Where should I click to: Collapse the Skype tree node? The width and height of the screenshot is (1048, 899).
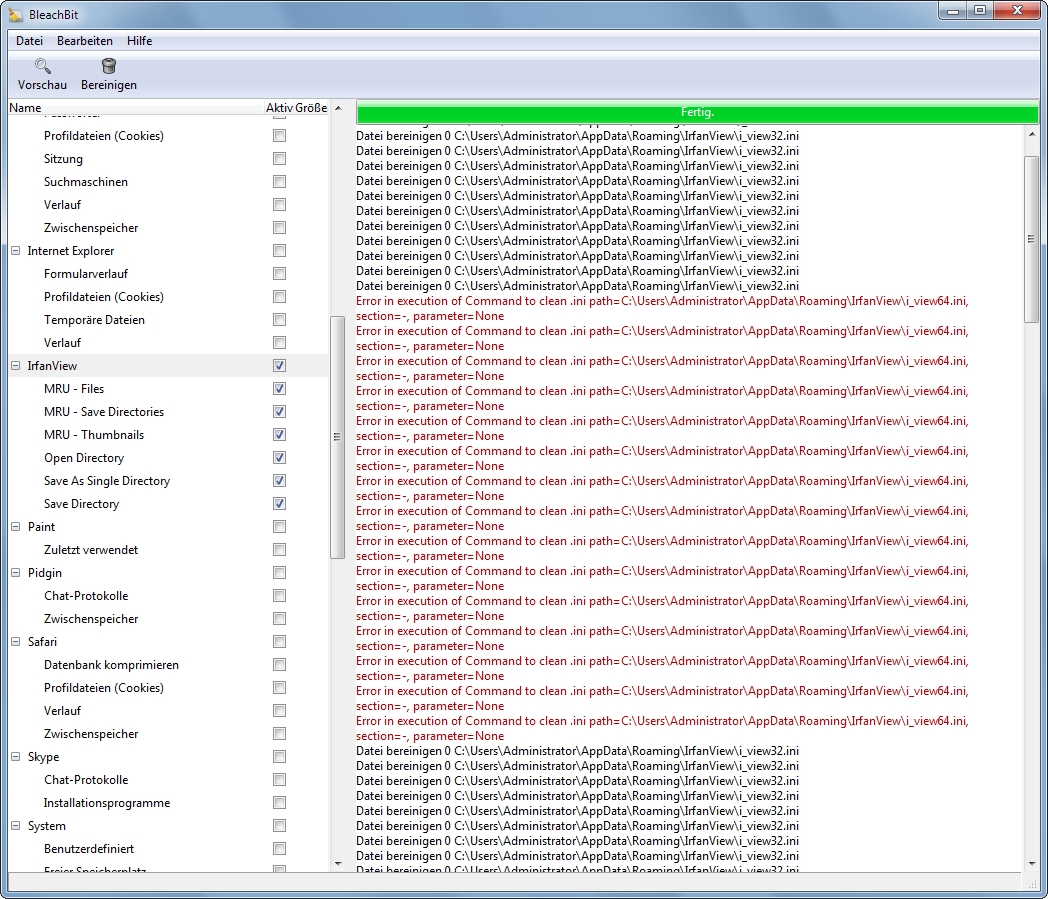tap(16, 757)
